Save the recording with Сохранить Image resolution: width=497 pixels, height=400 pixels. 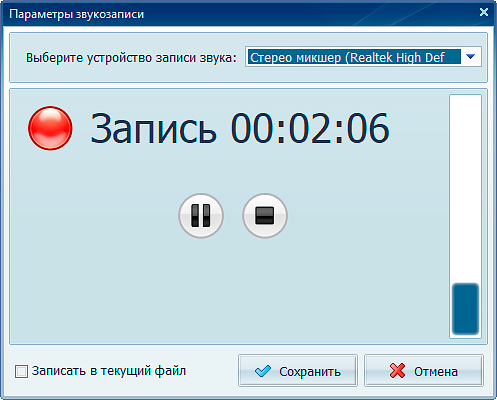point(298,371)
